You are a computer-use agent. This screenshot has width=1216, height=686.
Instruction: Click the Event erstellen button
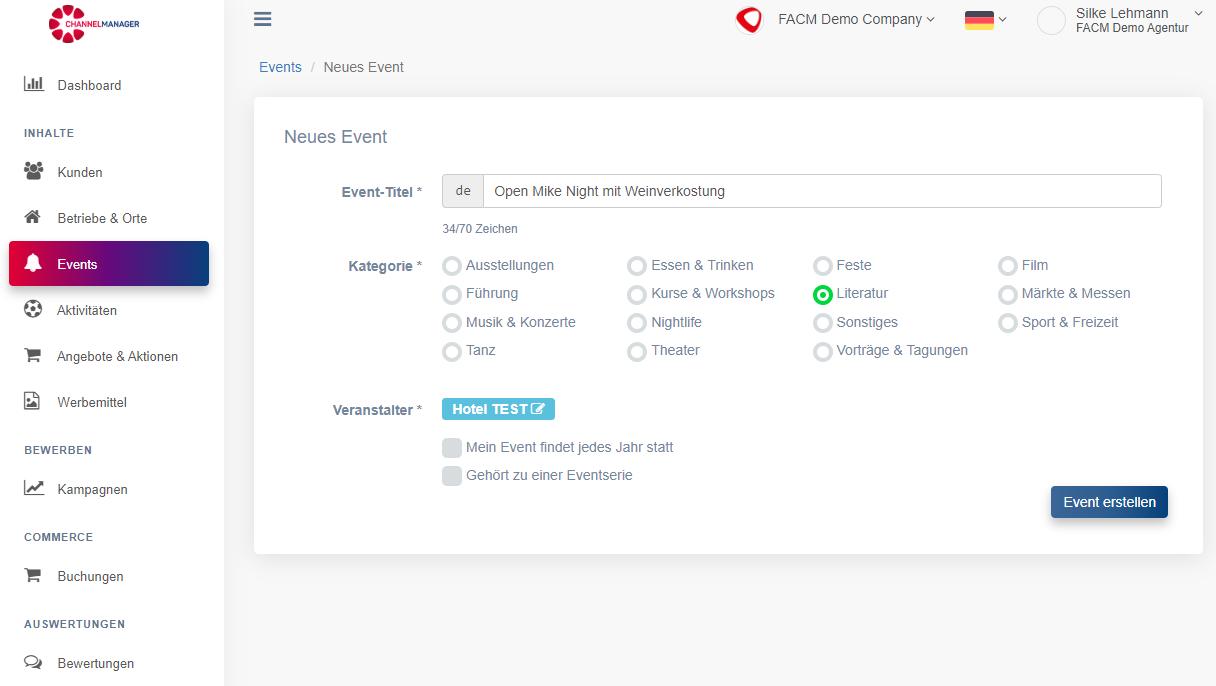1109,502
